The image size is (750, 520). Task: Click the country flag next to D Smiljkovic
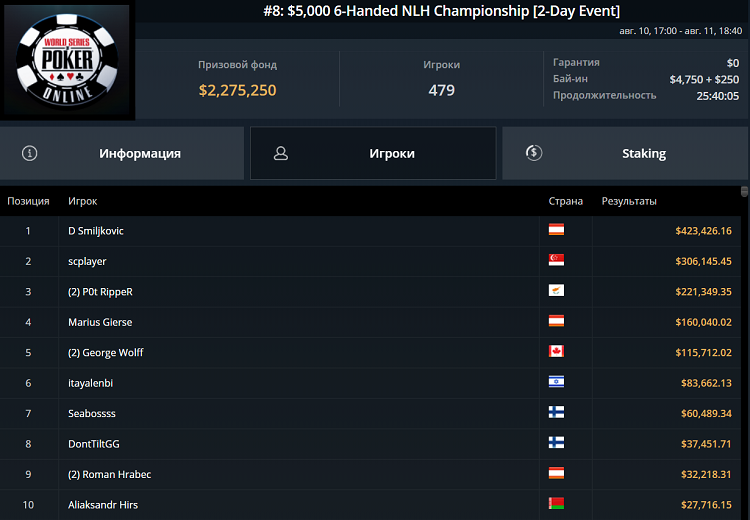[x=556, y=231]
